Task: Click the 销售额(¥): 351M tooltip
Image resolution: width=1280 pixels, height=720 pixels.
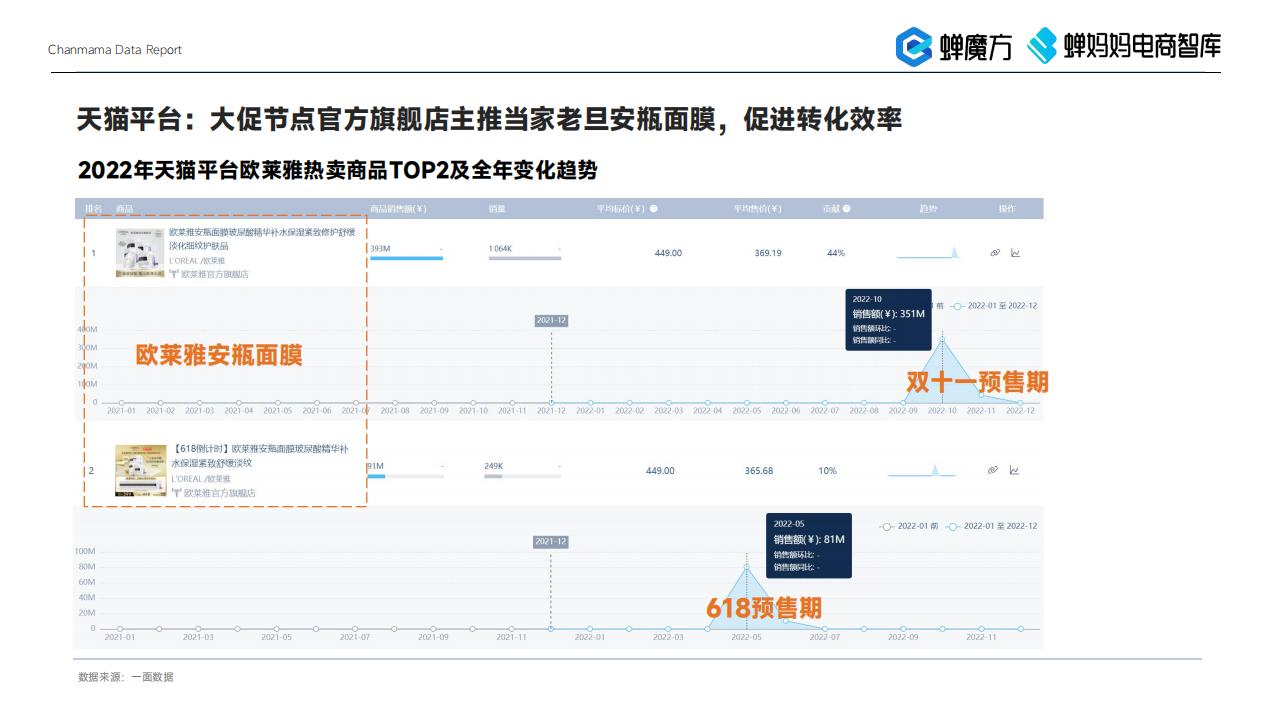Action: click(x=889, y=319)
